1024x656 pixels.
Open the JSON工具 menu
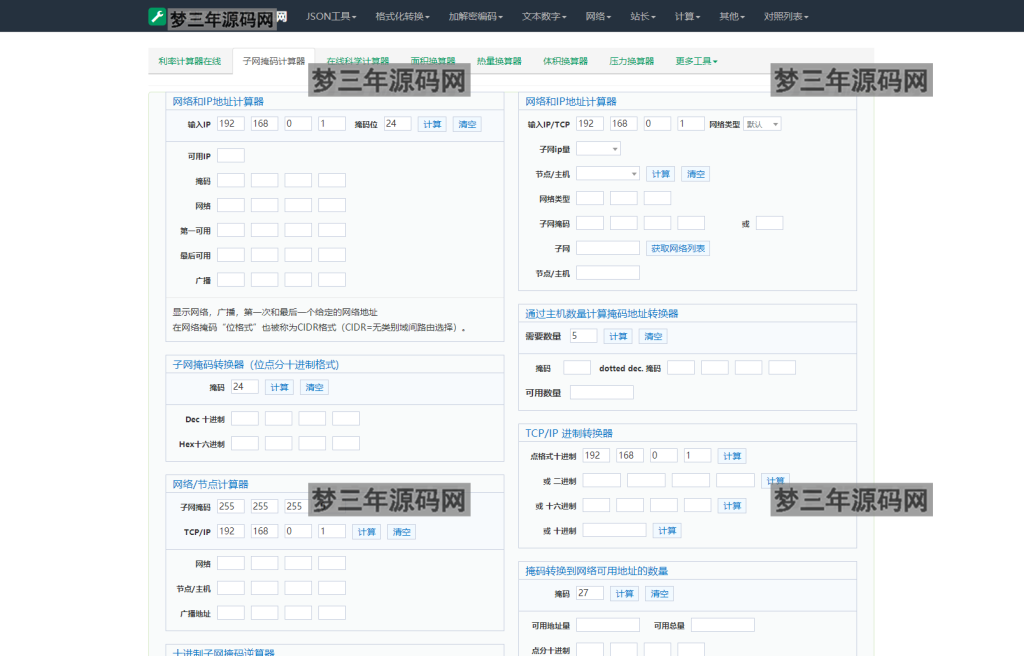[331, 16]
